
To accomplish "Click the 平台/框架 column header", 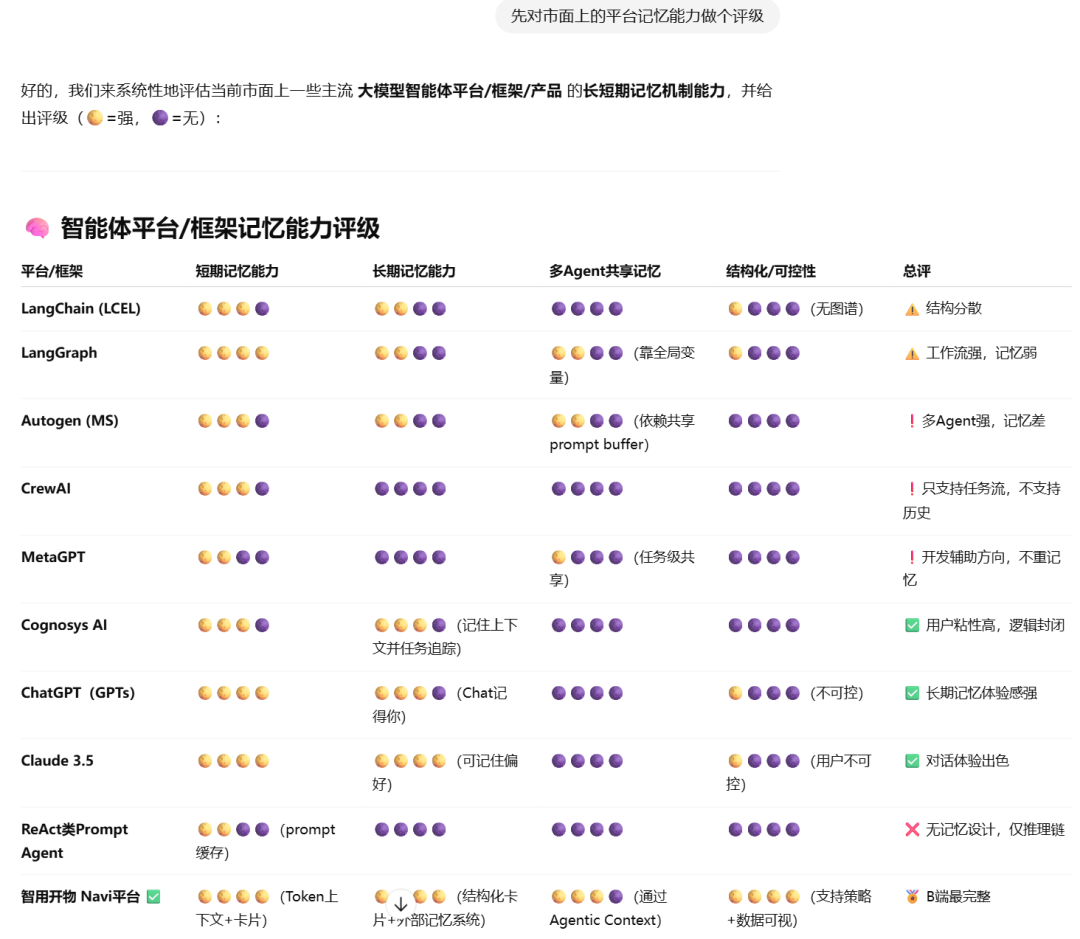I will tap(52, 271).
